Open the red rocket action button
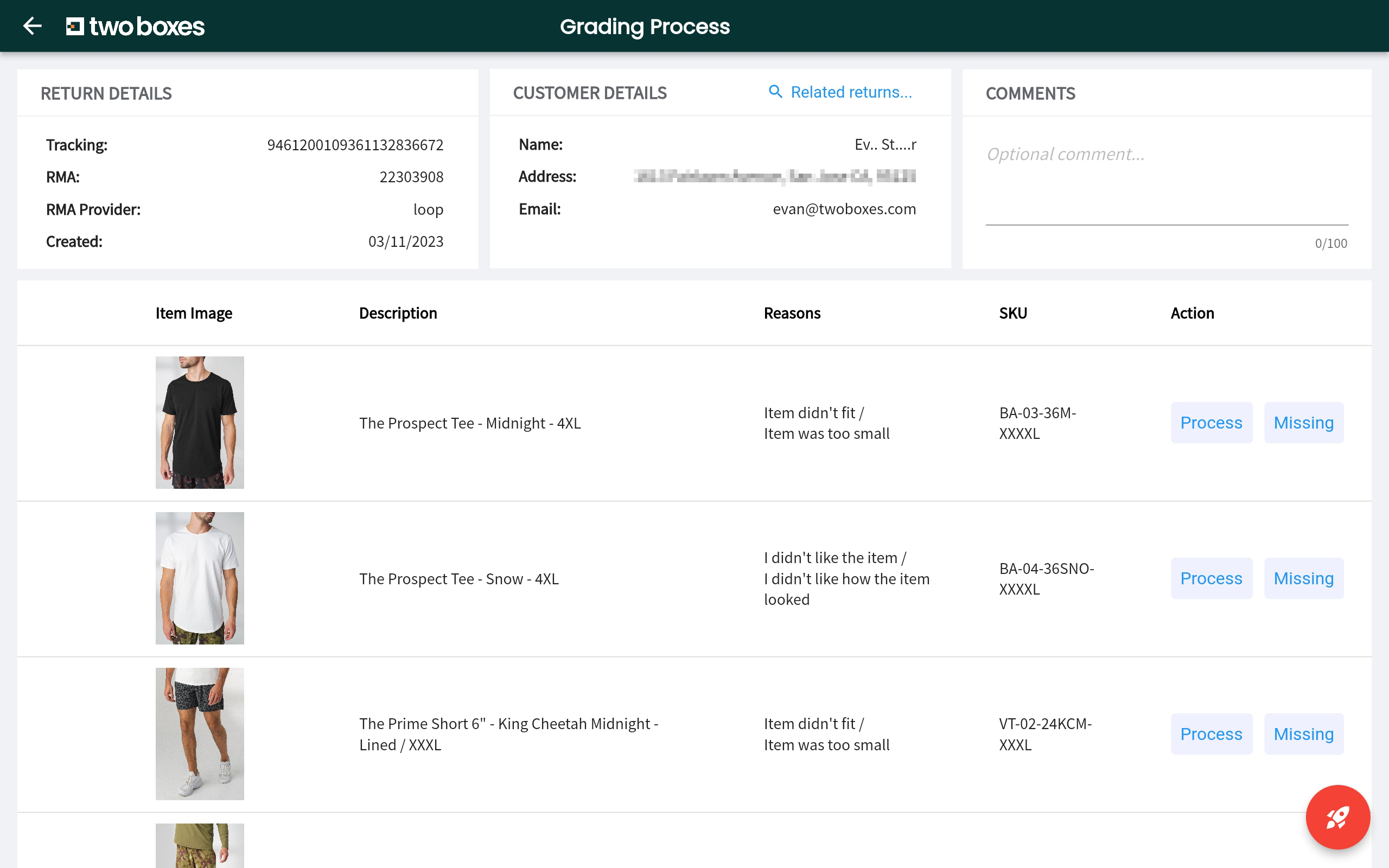The width and height of the screenshot is (1389, 868). [x=1338, y=818]
